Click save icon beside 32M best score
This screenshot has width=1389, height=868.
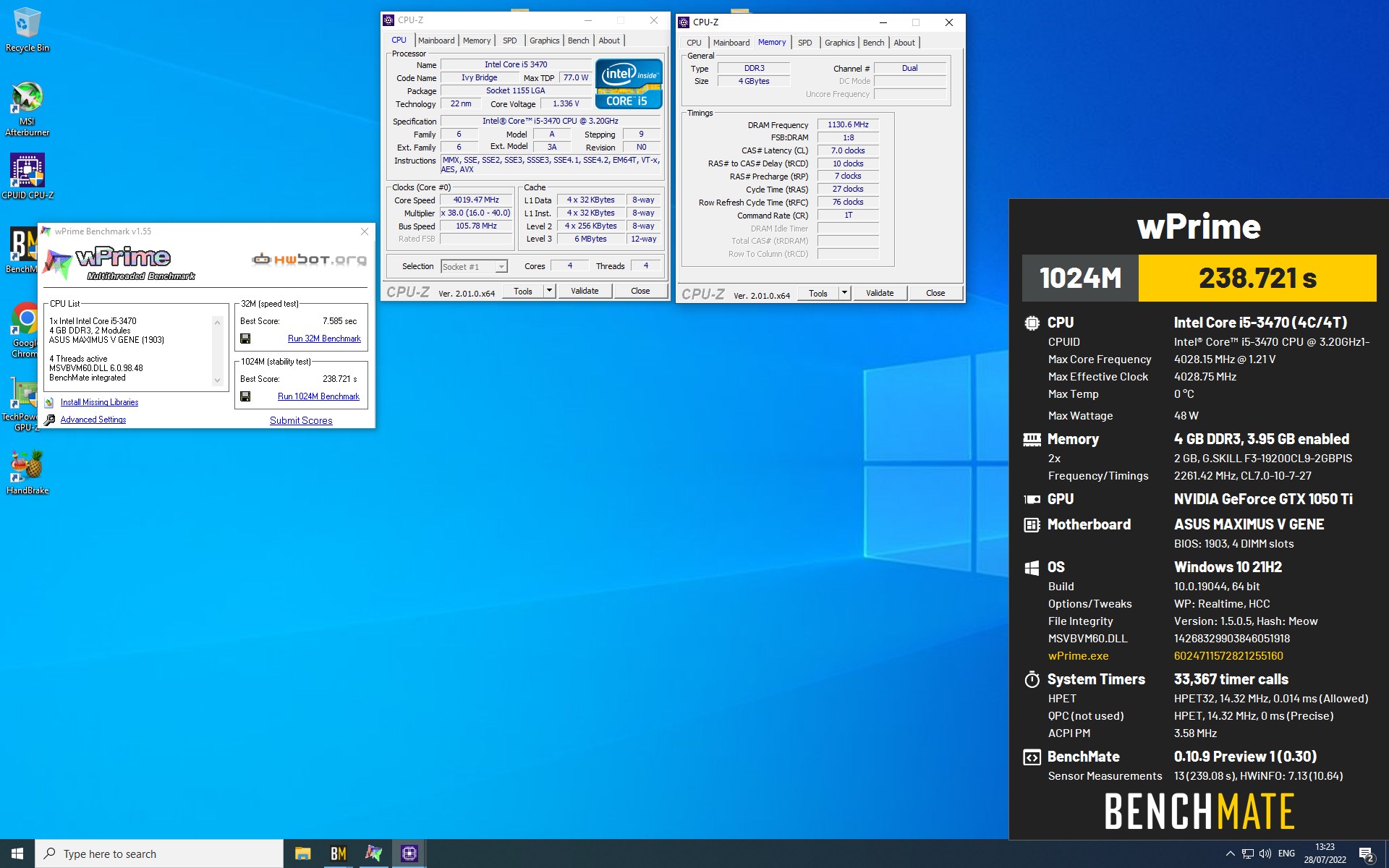[x=245, y=339]
